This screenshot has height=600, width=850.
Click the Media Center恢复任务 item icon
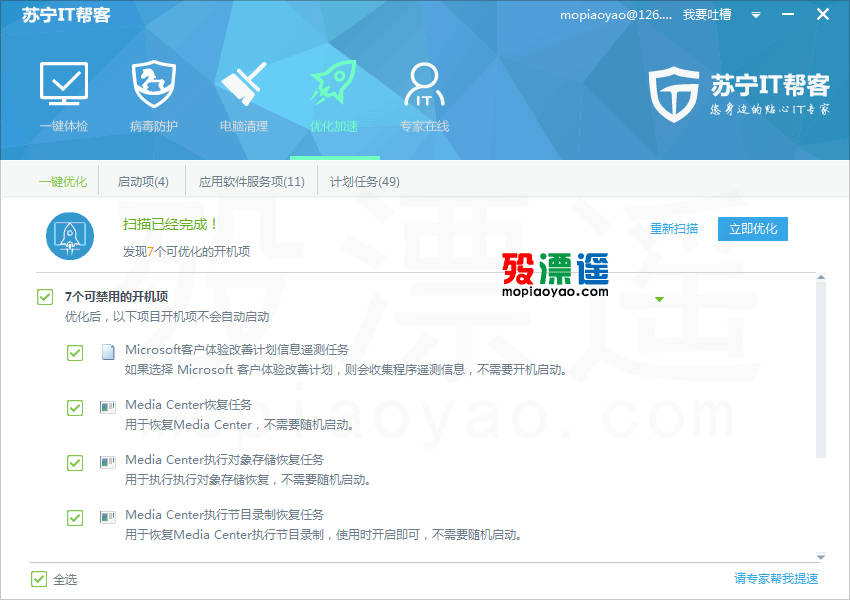[108, 407]
